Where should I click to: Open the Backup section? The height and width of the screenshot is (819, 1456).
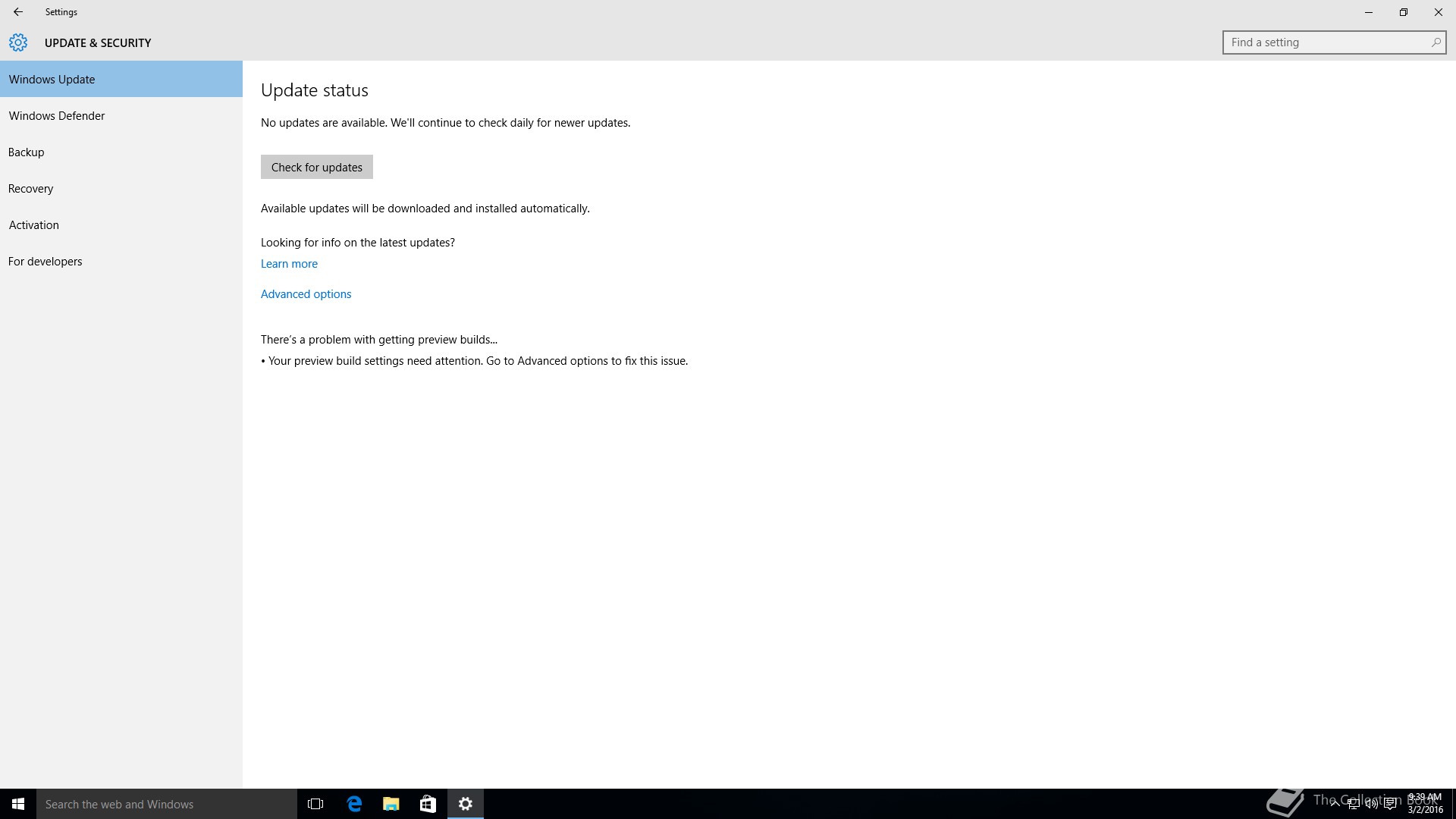[27, 152]
